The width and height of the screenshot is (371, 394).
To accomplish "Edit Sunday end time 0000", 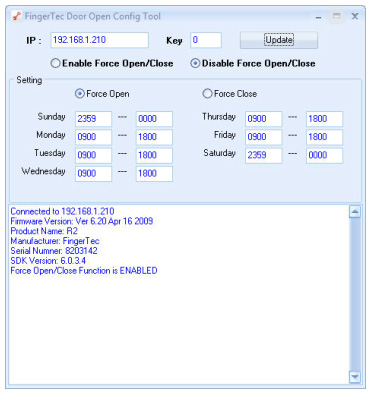I will (x=154, y=119).
